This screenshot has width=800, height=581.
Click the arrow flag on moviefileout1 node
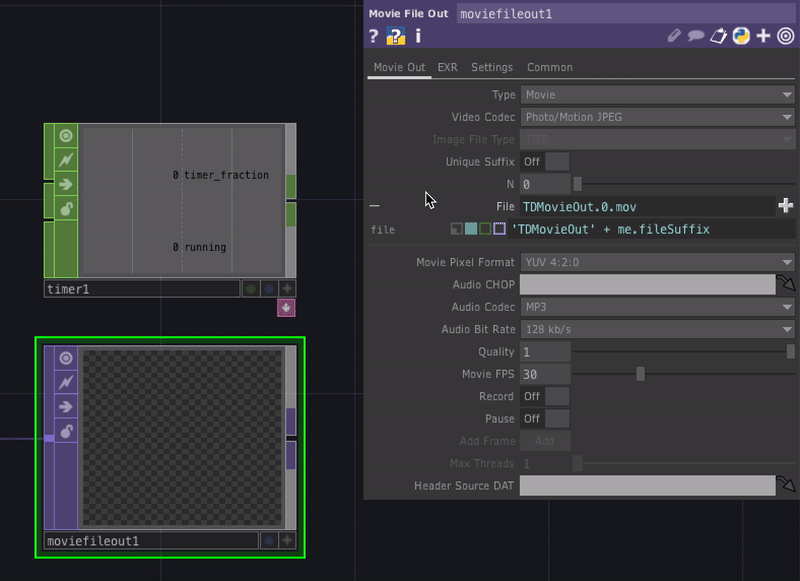pyautogui.click(x=66, y=407)
